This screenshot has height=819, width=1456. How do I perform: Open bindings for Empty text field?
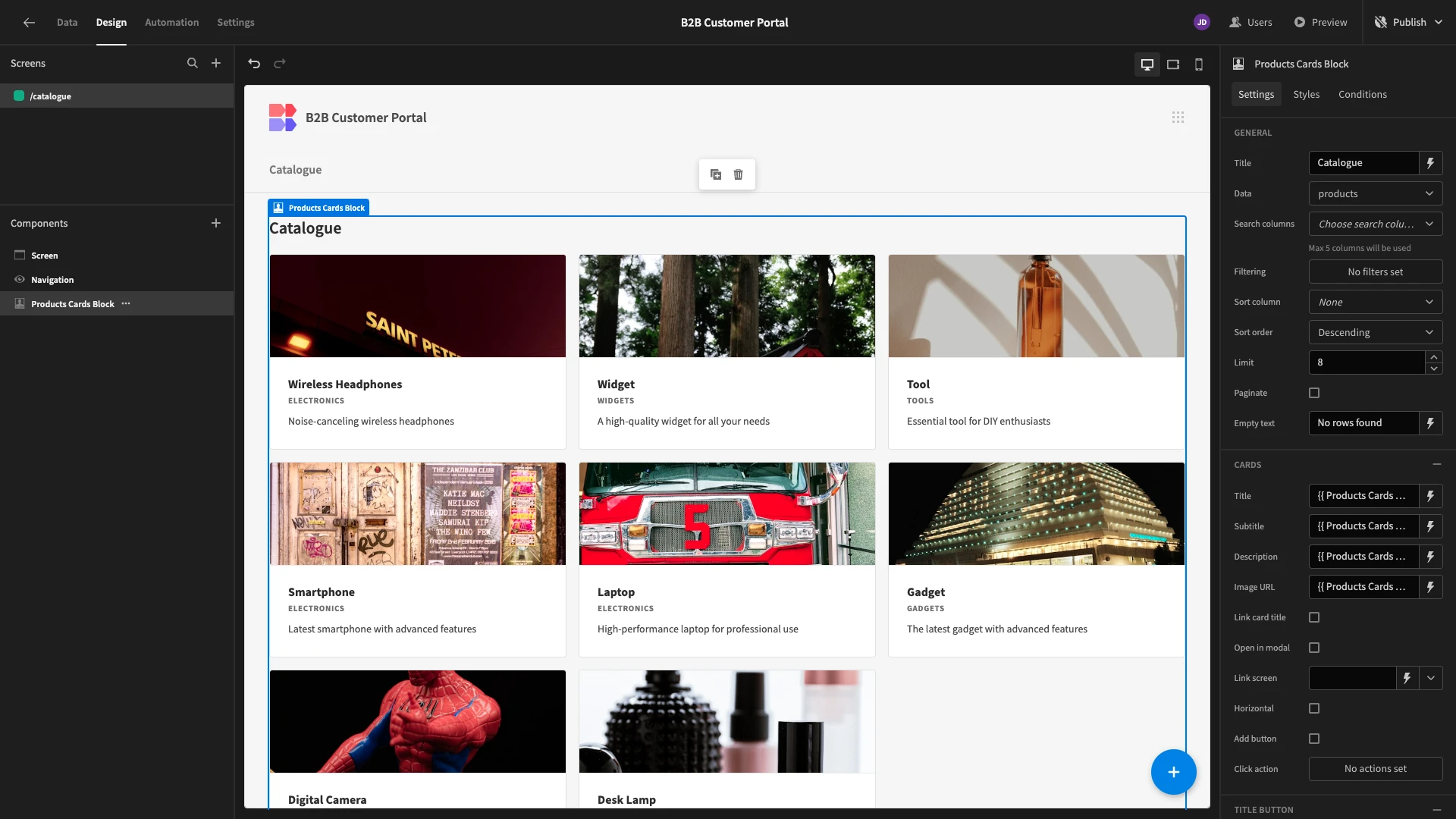pos(1431,423)
